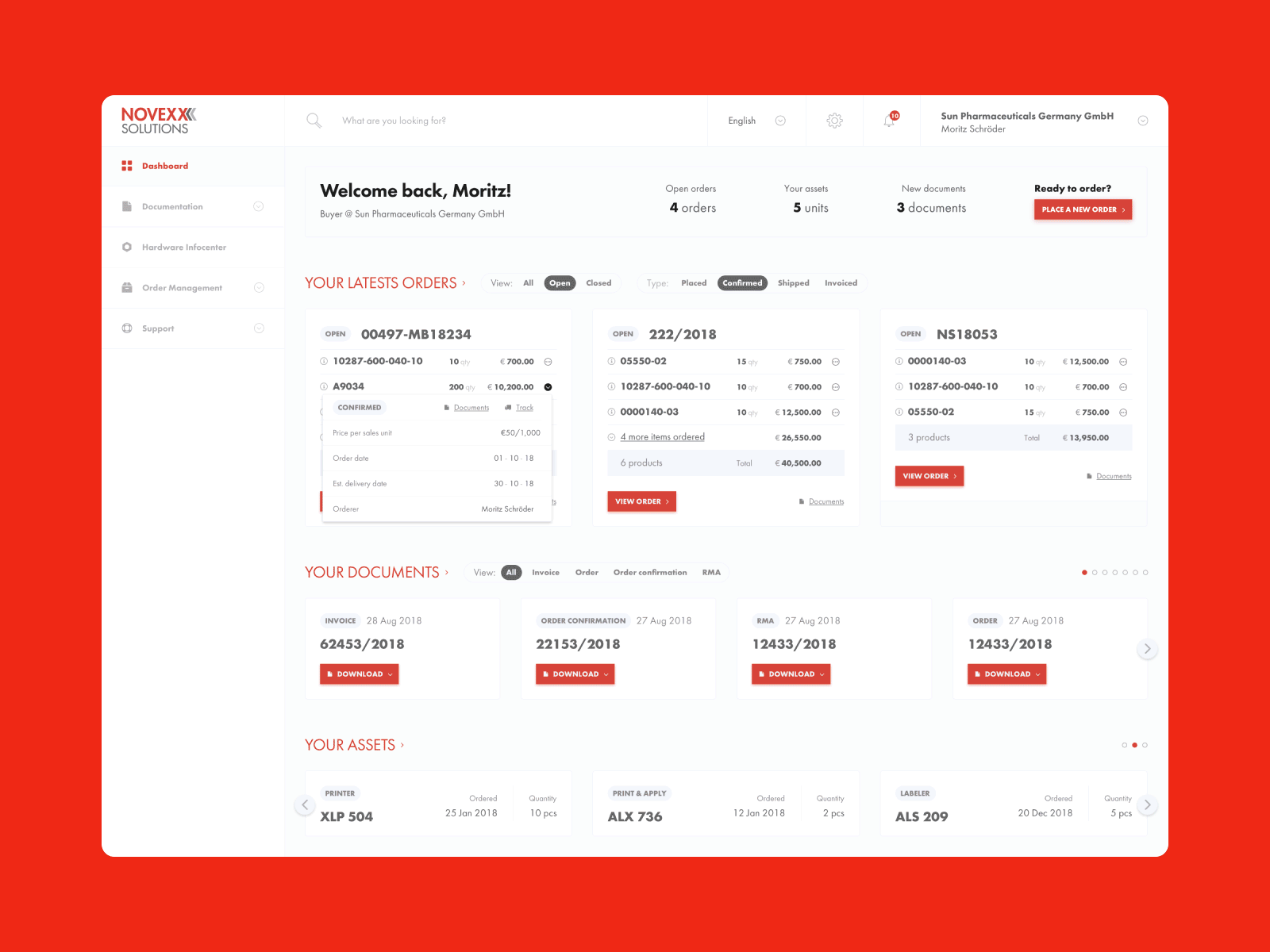
Task: Filter orders by type Placed
Action: 694,283
